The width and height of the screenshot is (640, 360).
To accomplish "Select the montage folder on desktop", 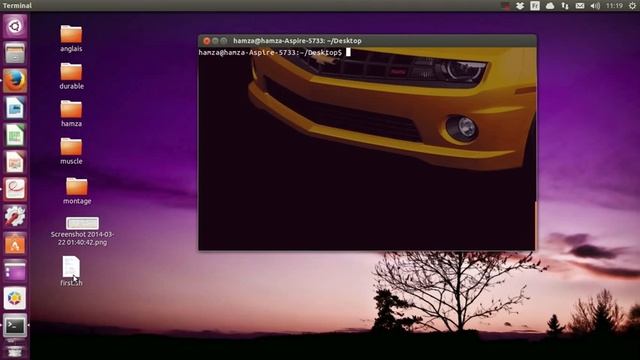I will (77, 190).
